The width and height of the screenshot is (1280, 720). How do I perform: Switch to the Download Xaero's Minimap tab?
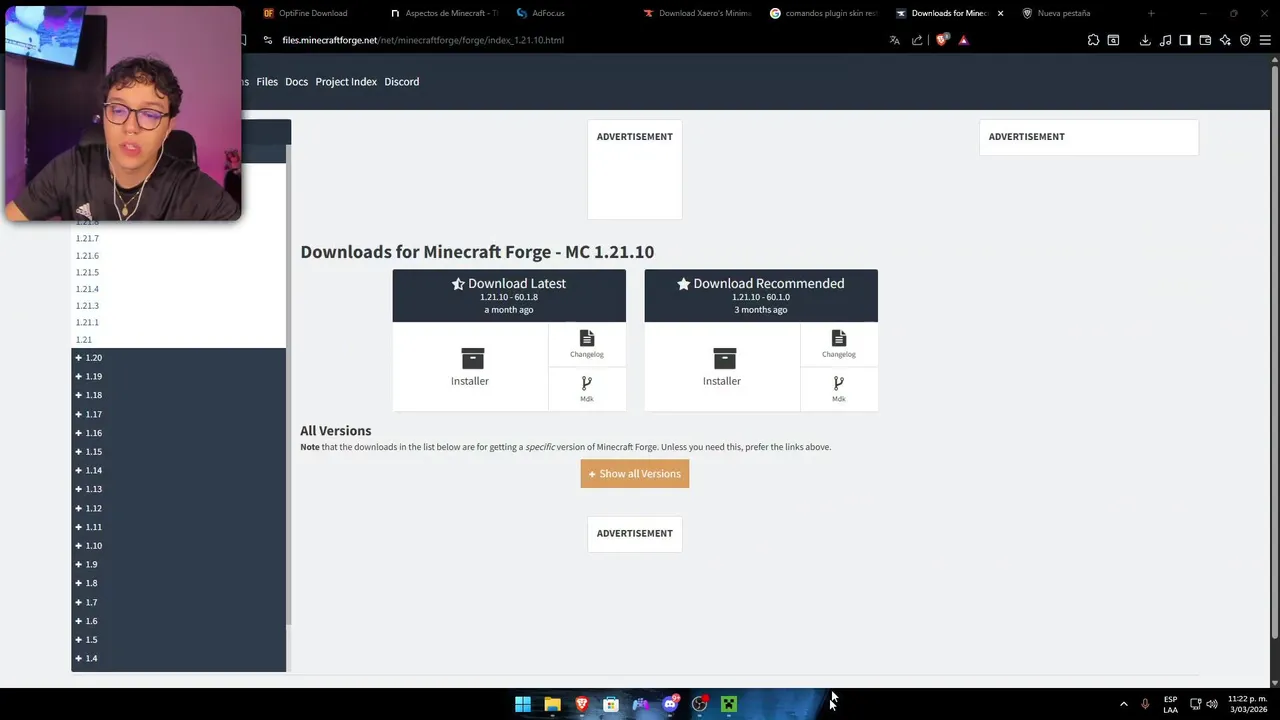pyautogui.click(x=697, y=13)
